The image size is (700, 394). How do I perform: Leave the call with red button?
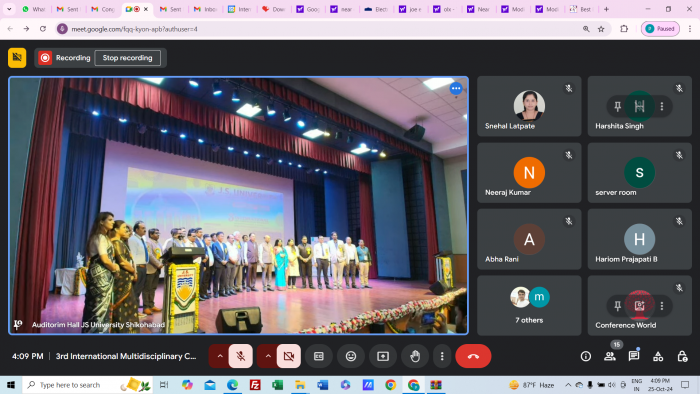point(473,356)
